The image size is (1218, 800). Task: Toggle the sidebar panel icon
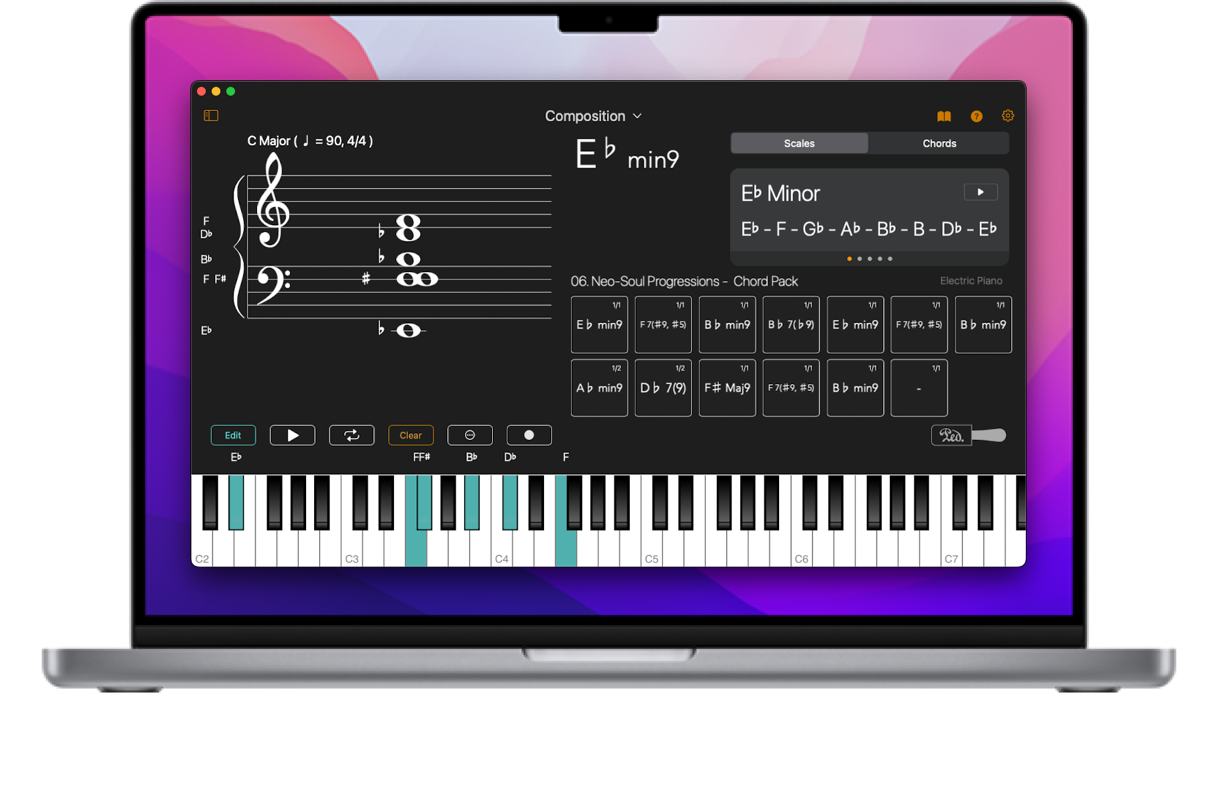tap(211, 116)
